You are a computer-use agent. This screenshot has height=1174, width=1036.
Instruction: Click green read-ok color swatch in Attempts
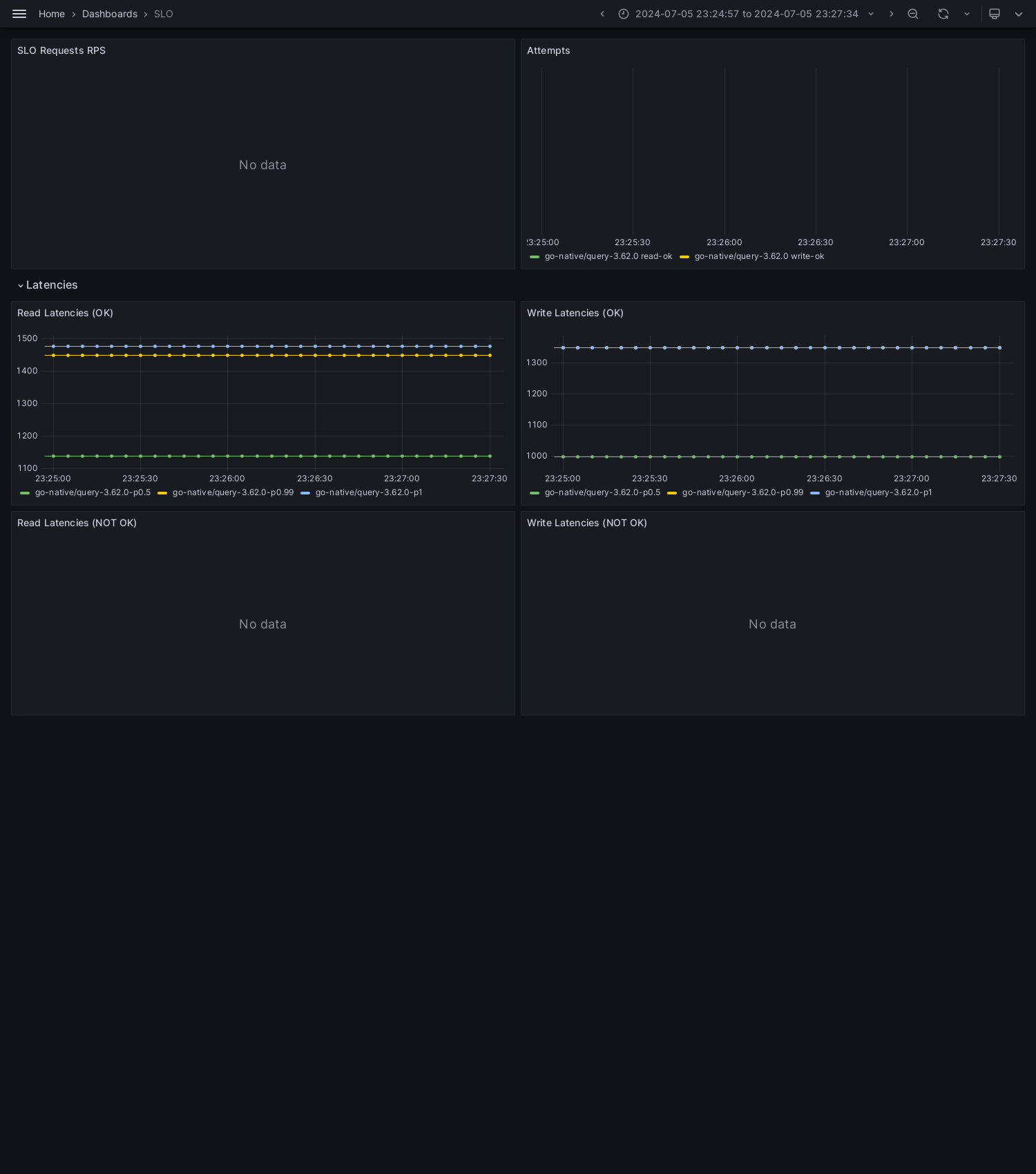point(535,257)
